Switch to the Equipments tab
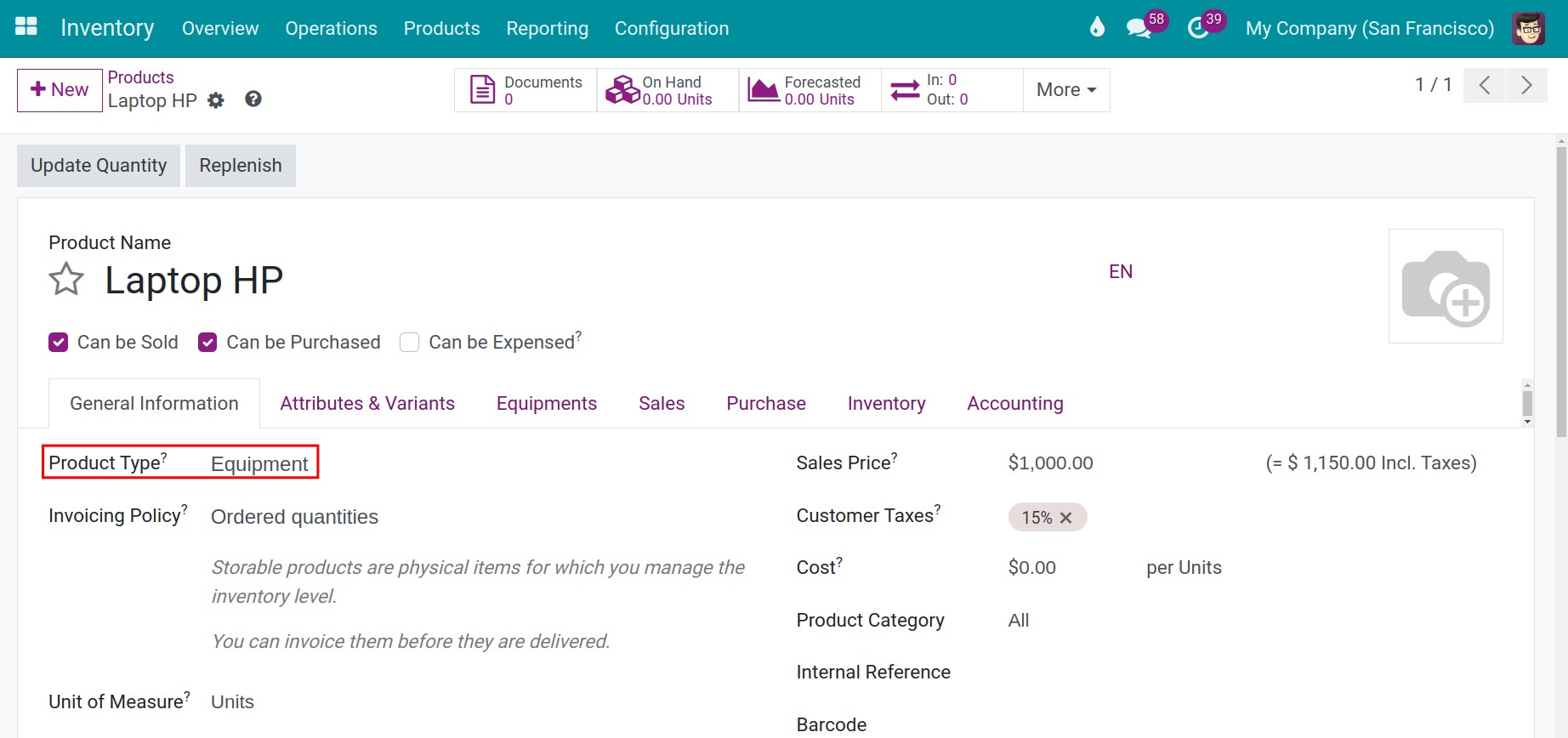Viewport: 1568px width, 738px height. 547,403
